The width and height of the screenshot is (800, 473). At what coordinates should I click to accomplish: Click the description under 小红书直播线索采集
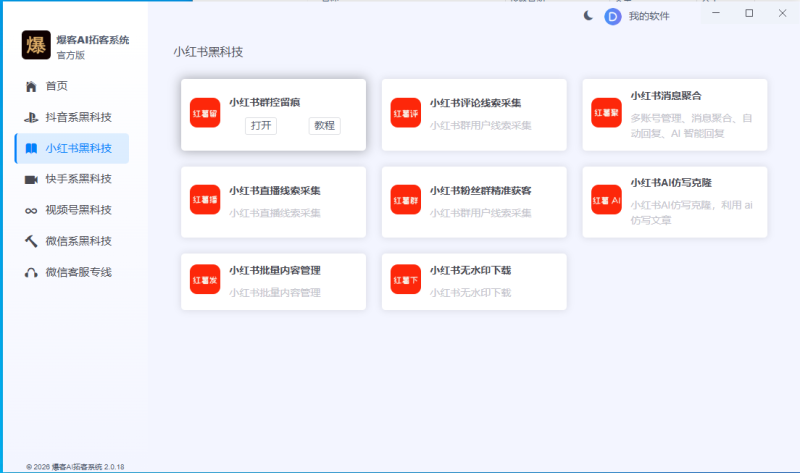tap(274, 213)
